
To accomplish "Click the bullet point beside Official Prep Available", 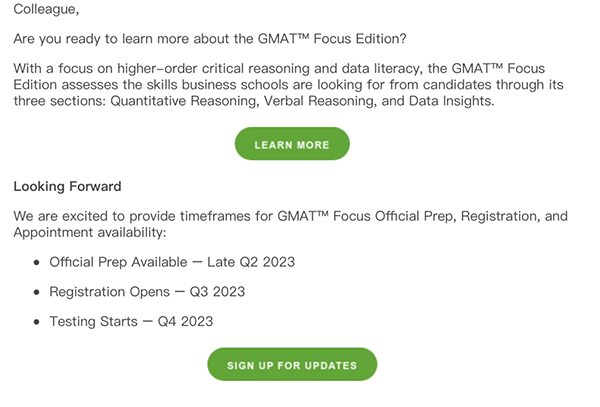I will point(35,262).
